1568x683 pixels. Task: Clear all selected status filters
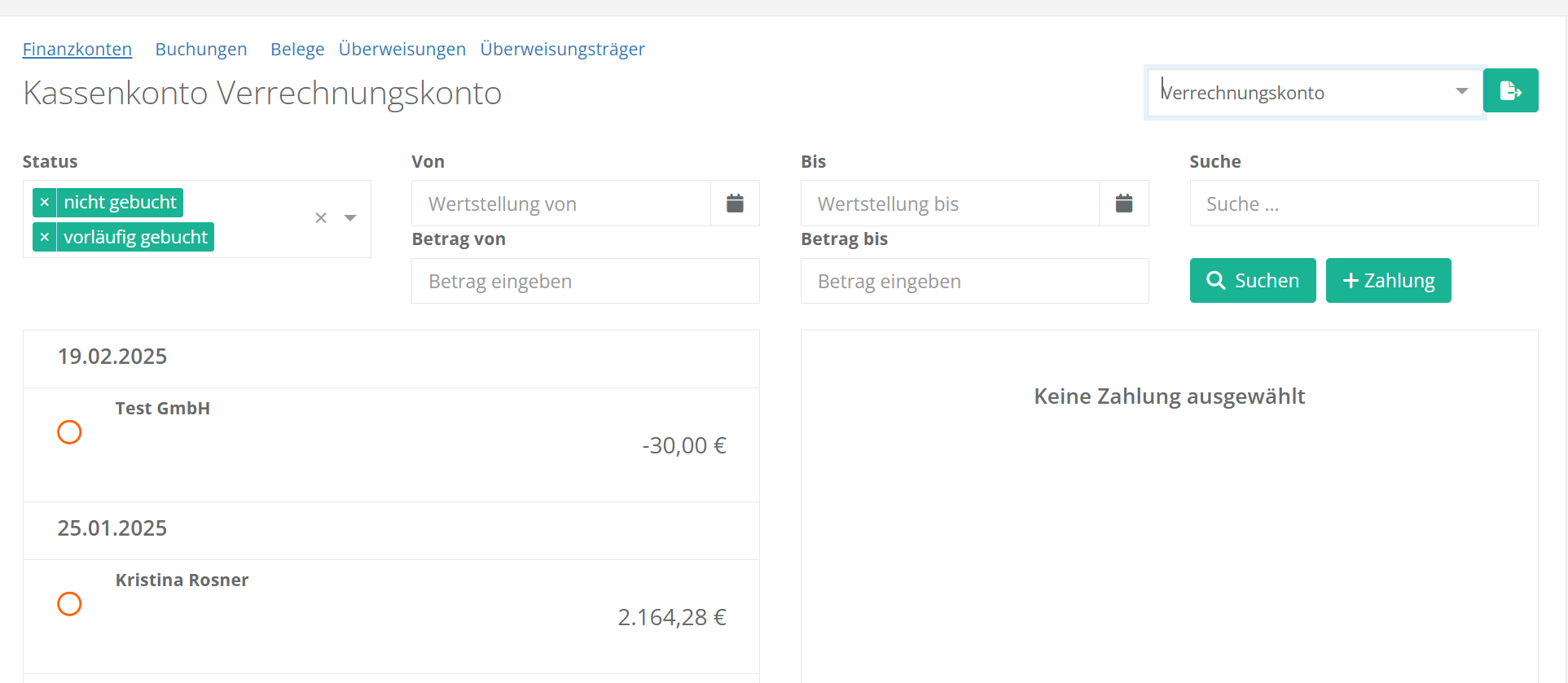pos(321,218)
